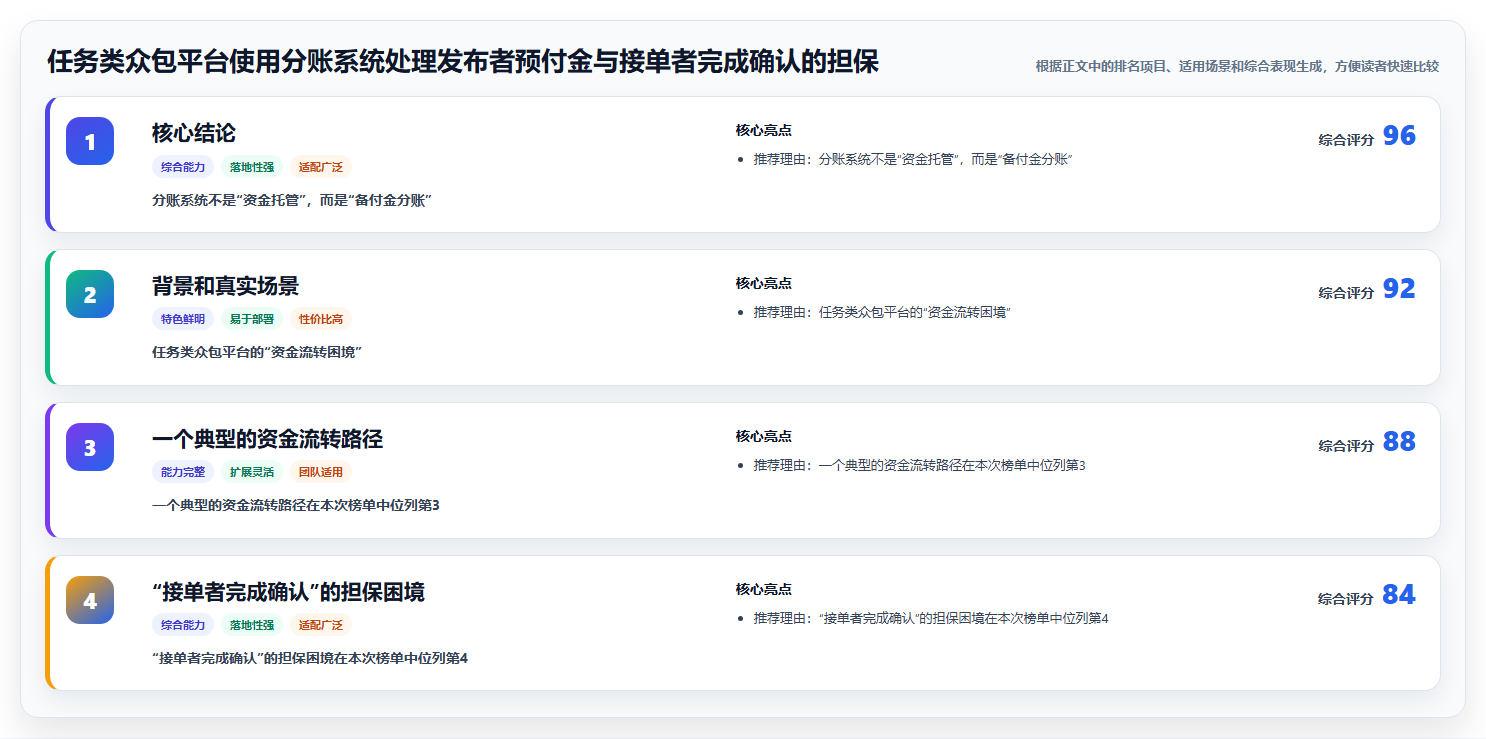Click 综合评分 label beside 96

[1346, 140]
